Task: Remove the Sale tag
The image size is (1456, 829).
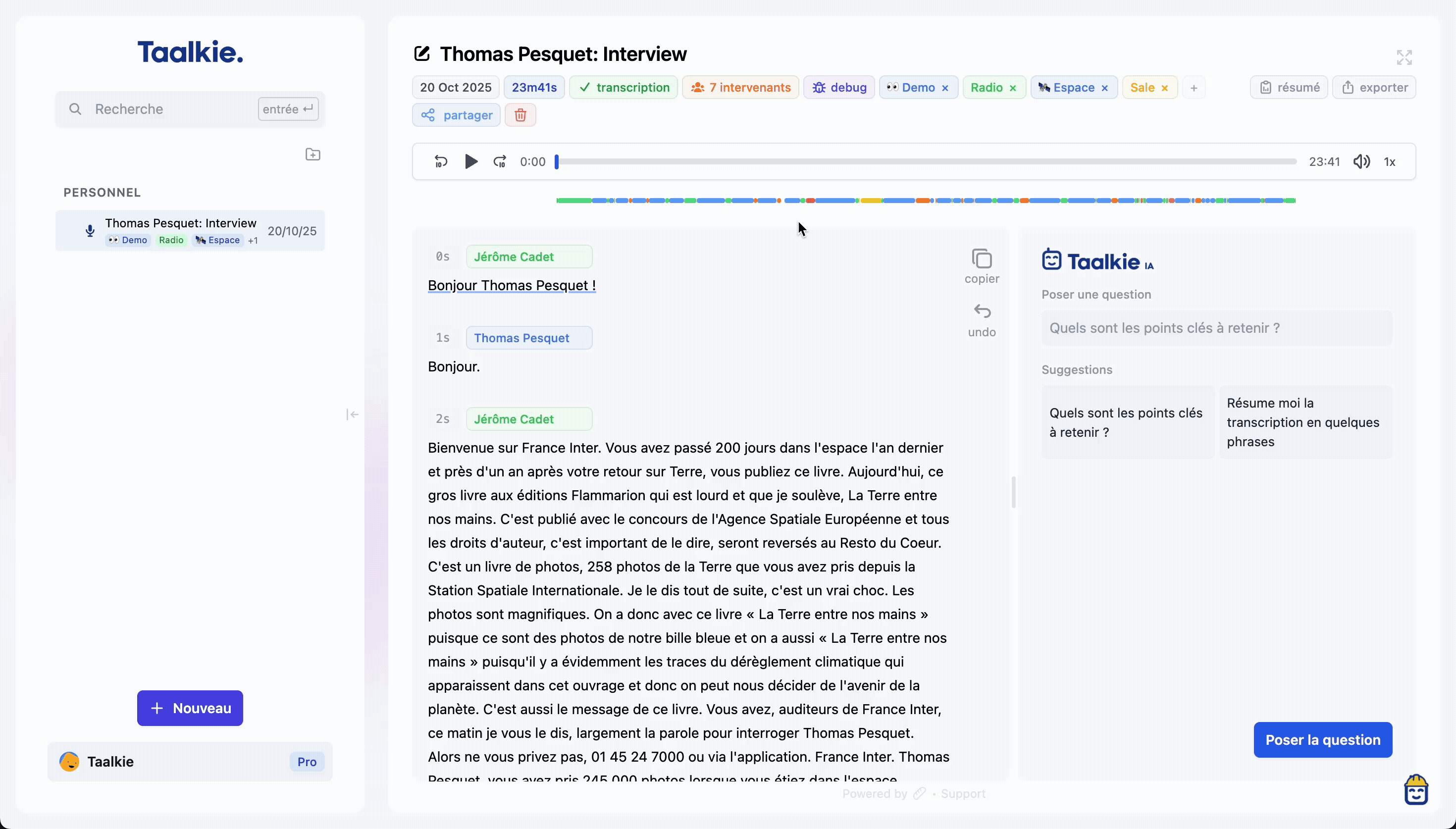Action: (1165, 88)
